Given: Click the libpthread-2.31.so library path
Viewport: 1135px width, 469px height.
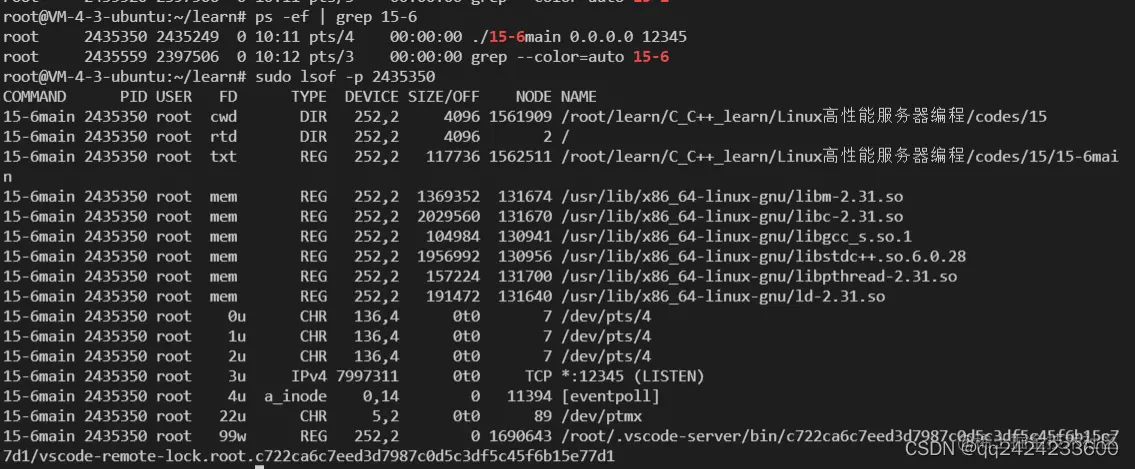Looking at the screenshot, I should 759,276.
